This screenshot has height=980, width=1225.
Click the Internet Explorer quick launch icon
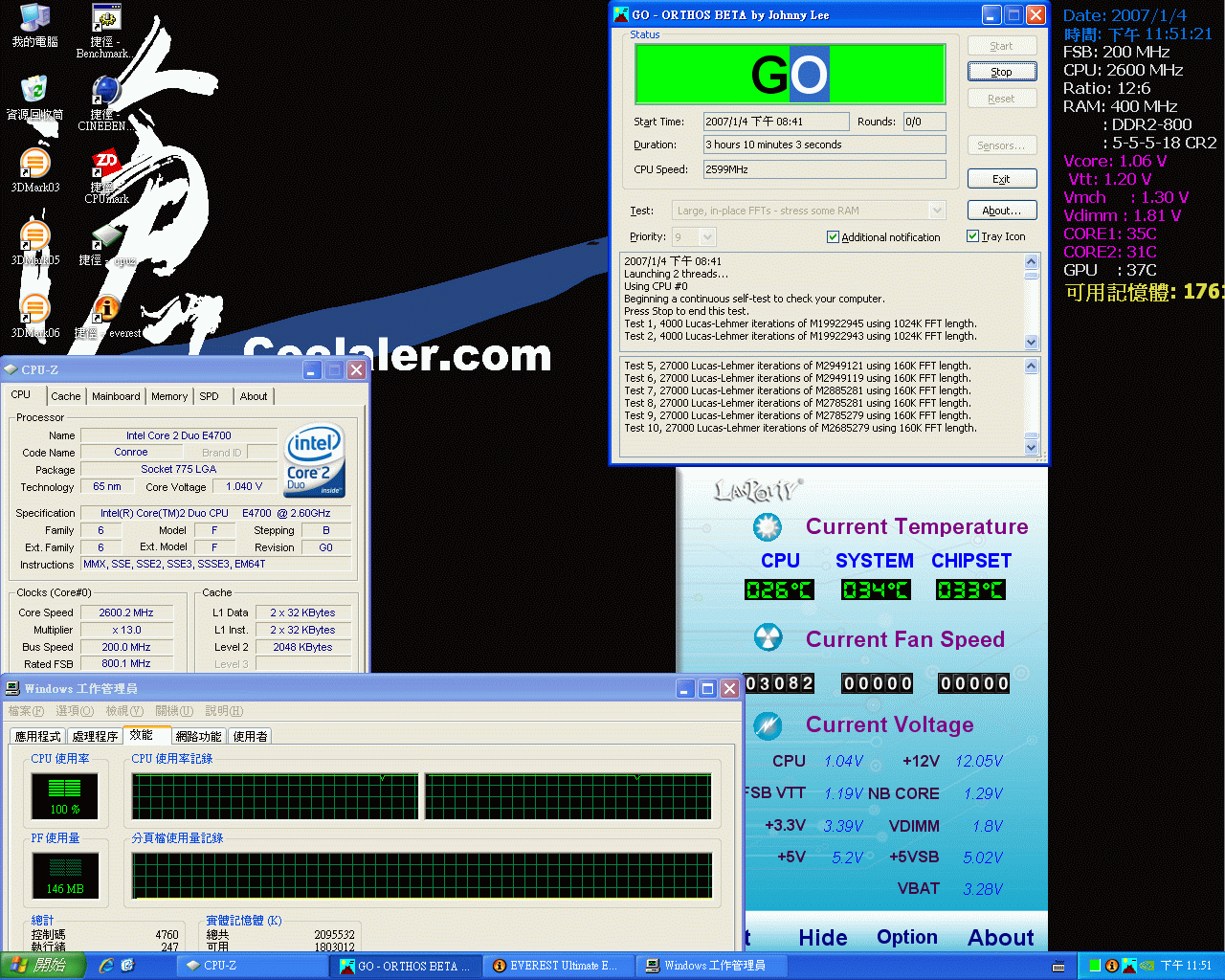tap(105, 966)
